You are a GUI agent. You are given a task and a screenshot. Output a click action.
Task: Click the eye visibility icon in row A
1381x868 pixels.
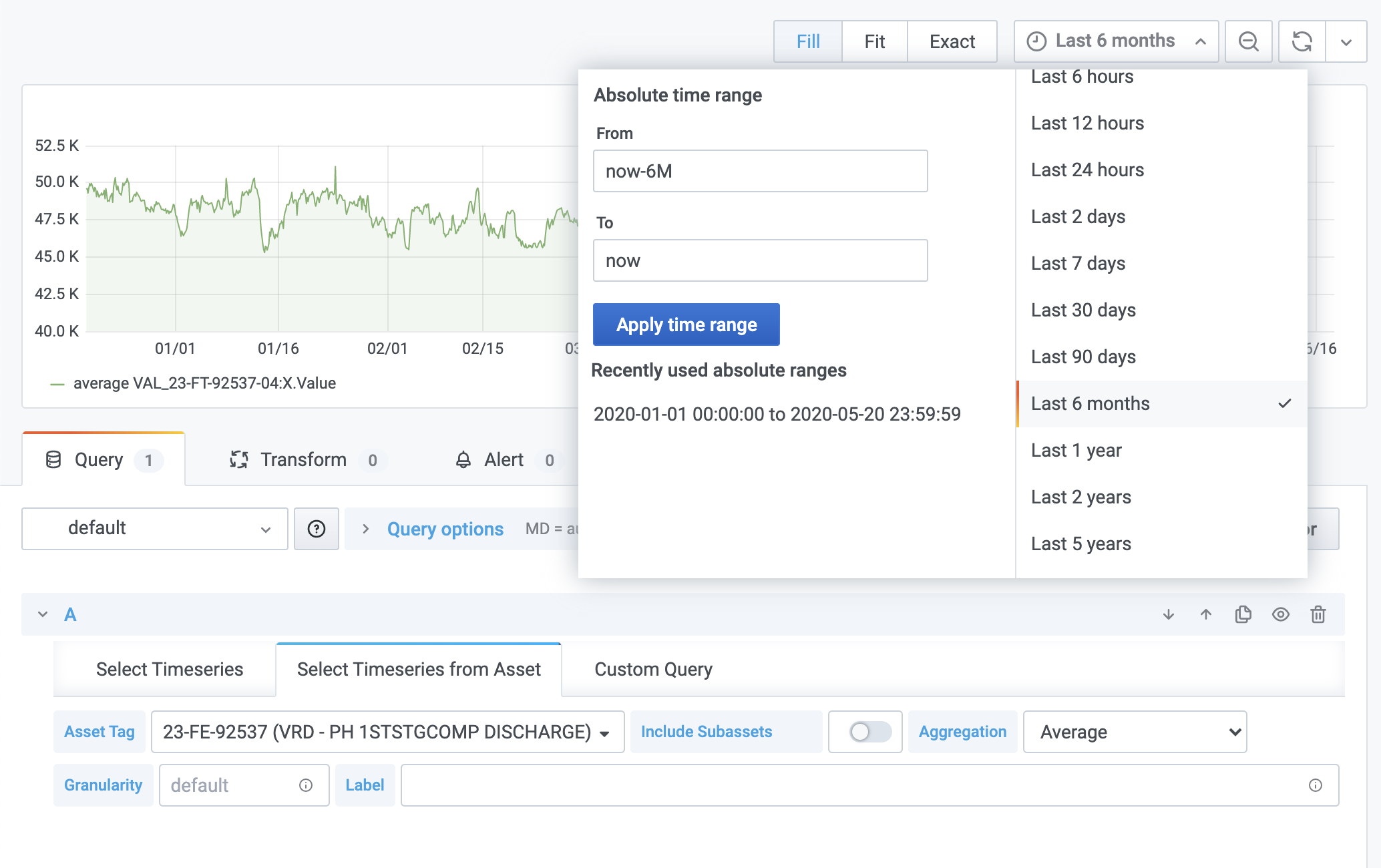point(1280,614)
